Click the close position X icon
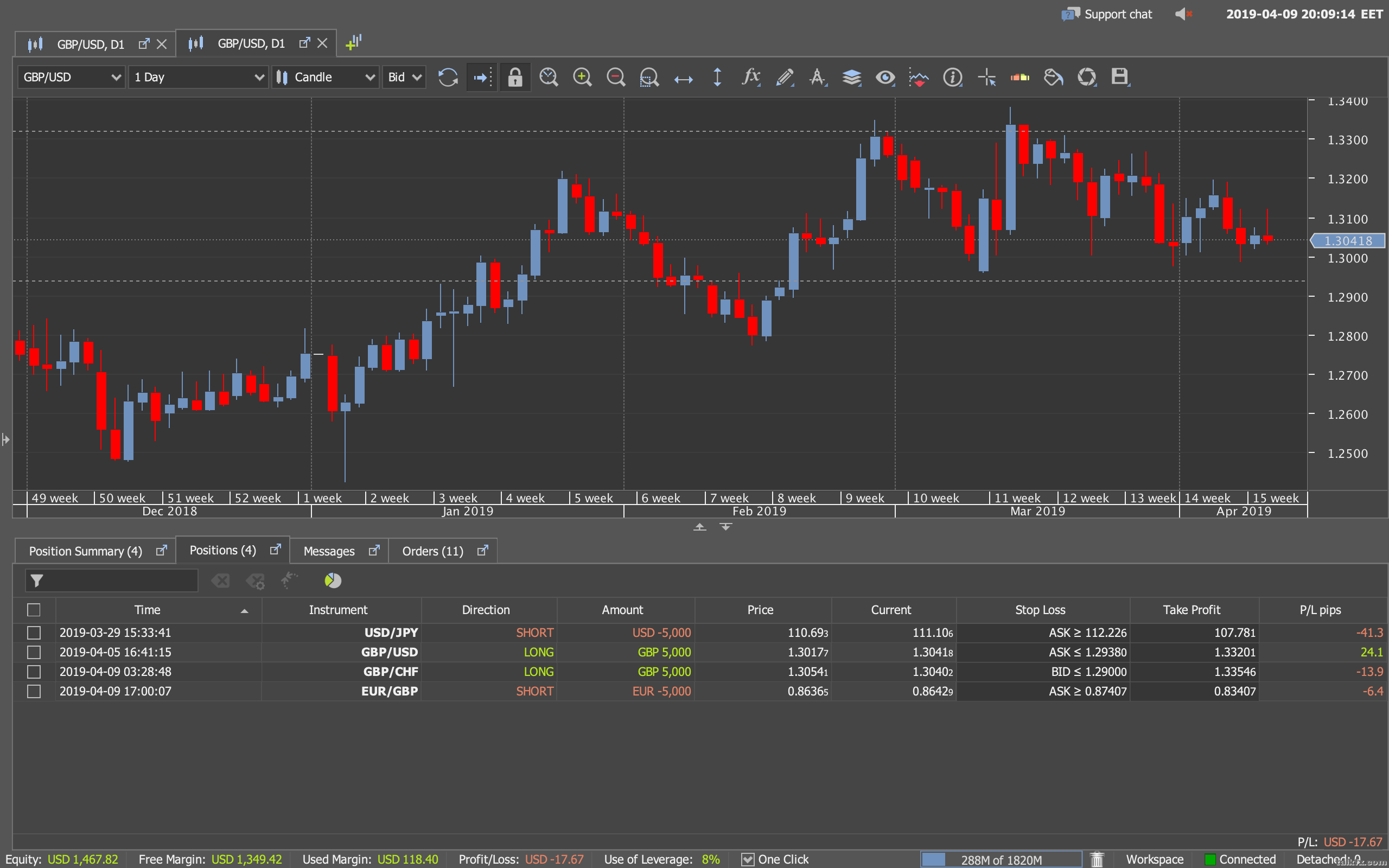 (x=220, y=580)
